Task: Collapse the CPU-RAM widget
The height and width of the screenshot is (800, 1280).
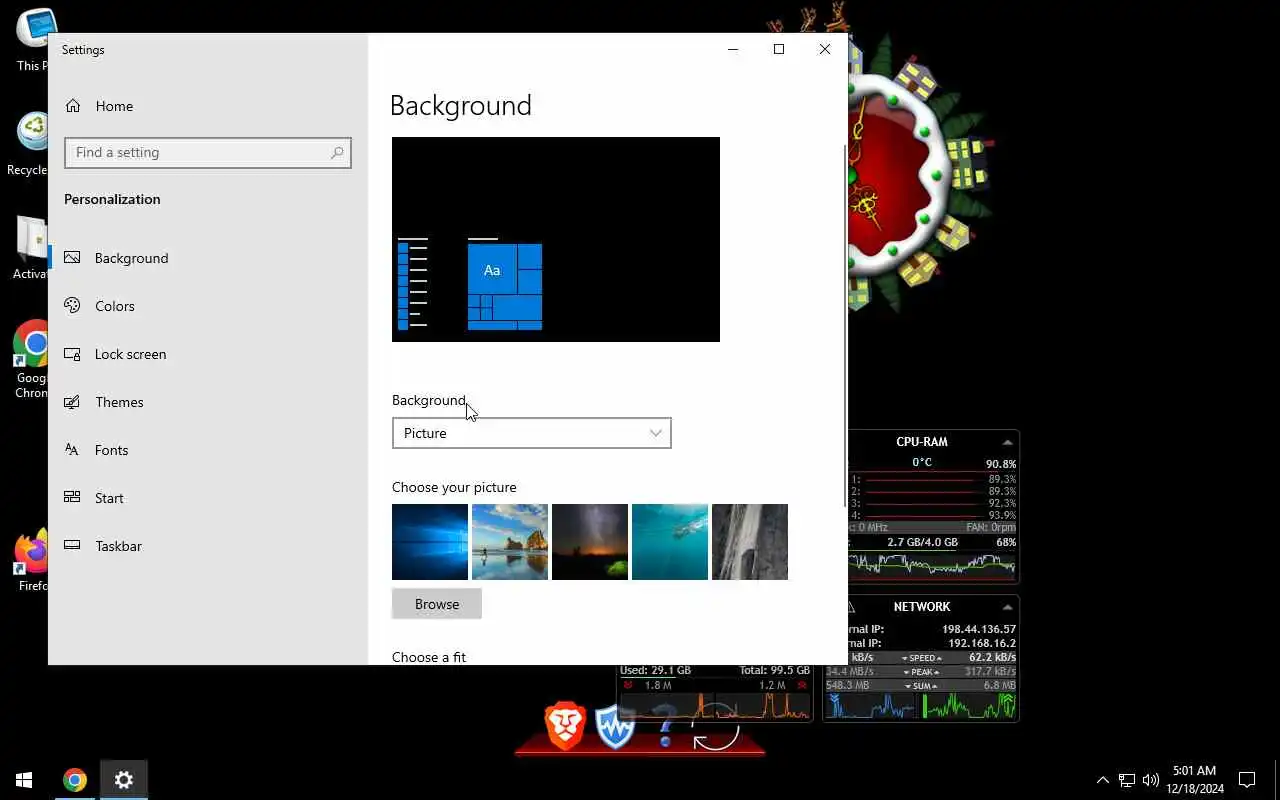Action: tap(1007, 442)
